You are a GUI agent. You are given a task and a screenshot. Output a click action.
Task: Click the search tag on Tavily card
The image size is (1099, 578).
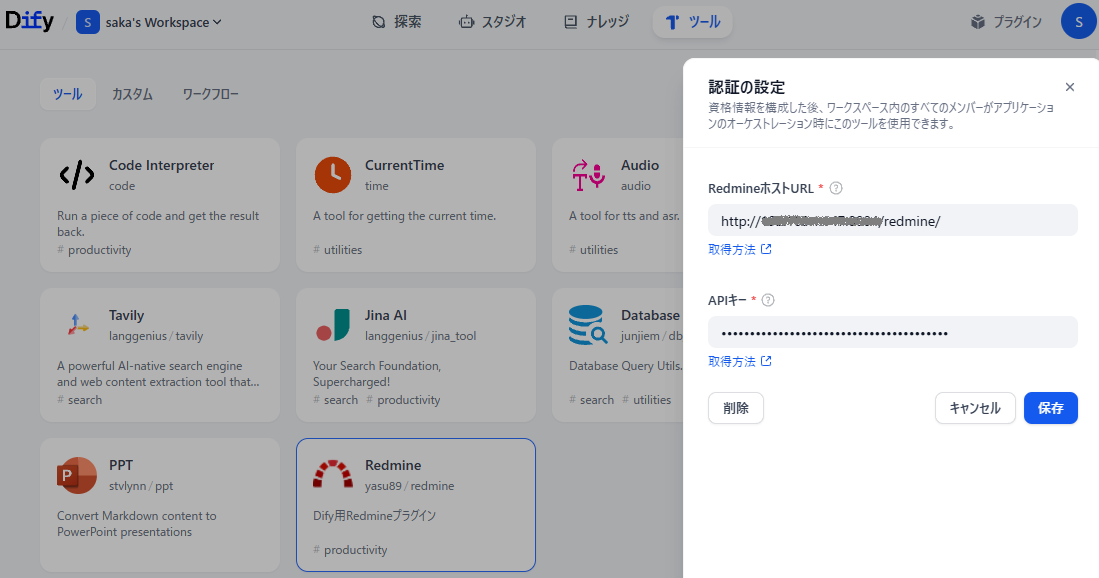coord(79,400)
